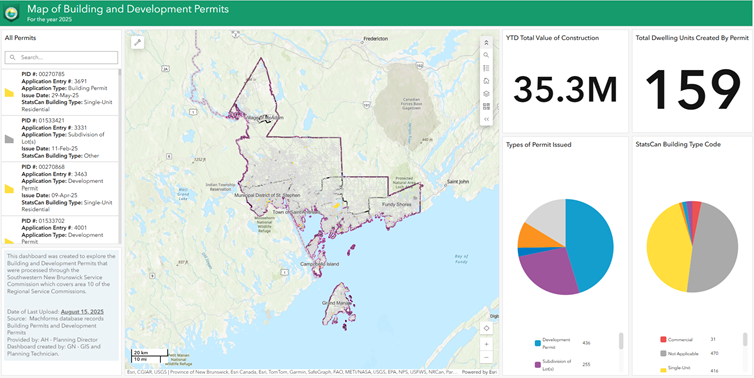Viewport: 754px width, 378px height.
Task: Click the StatsCan Building Type legend scrollbar
Action: click(x=745, y=340)
